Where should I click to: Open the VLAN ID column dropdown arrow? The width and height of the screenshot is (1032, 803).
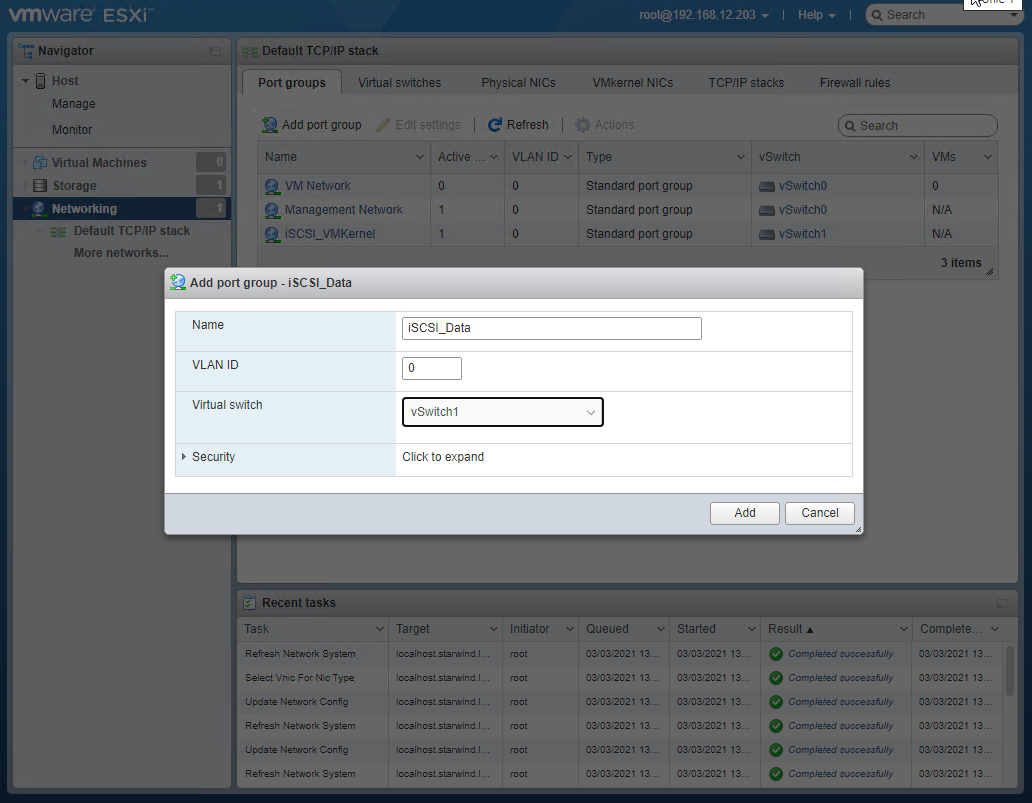tap(568, 157)
